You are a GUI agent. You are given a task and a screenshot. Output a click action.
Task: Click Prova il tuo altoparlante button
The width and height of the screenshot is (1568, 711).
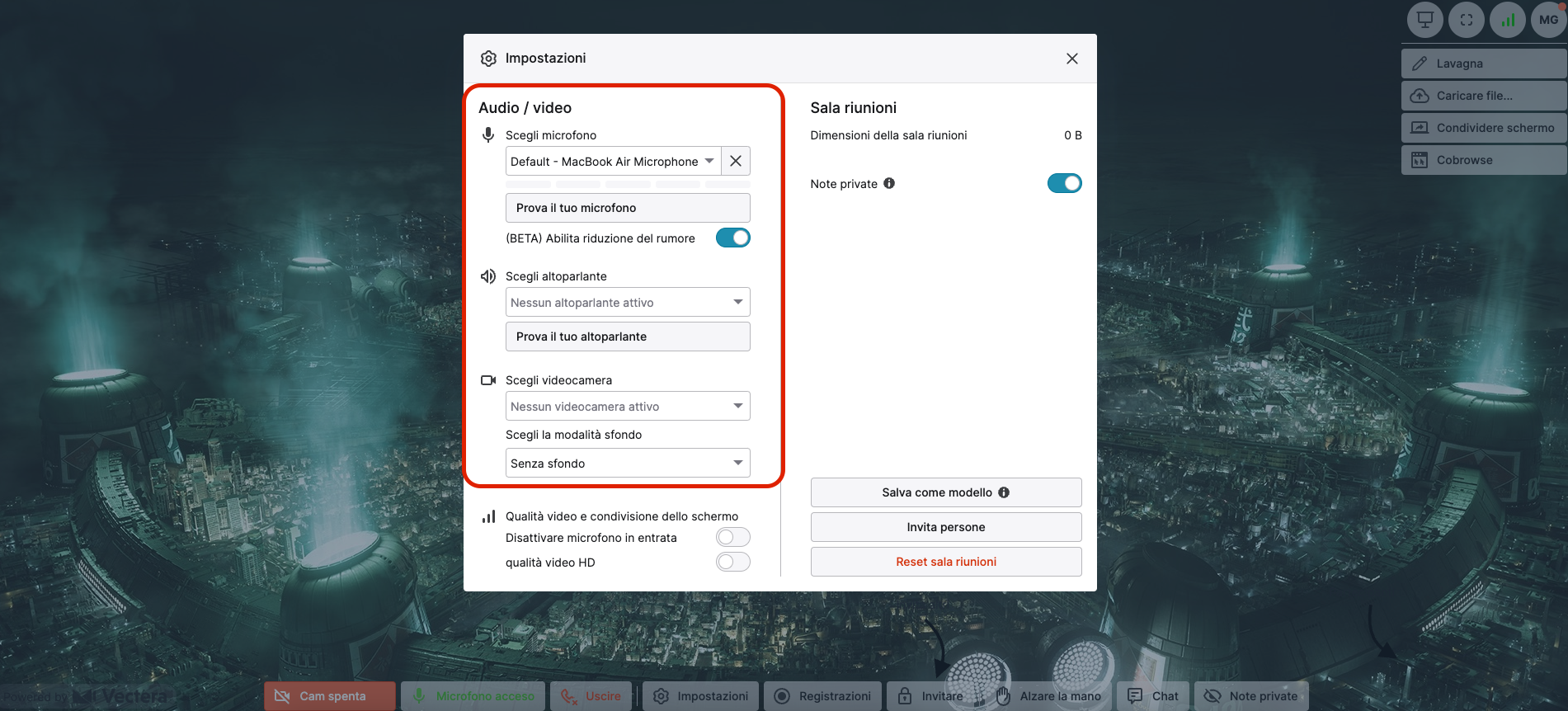pos(628,337)
